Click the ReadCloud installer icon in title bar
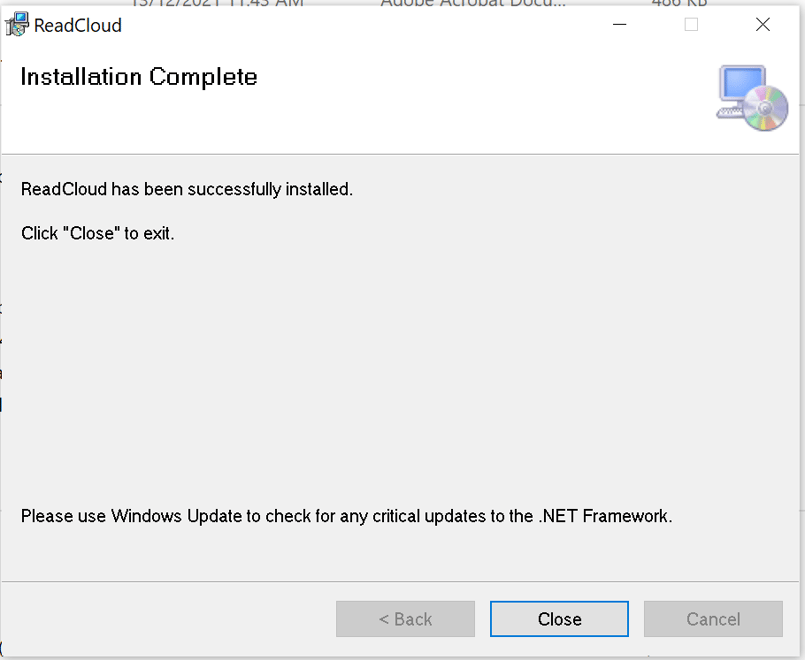 pyautogui.click(x=17, y=25)
